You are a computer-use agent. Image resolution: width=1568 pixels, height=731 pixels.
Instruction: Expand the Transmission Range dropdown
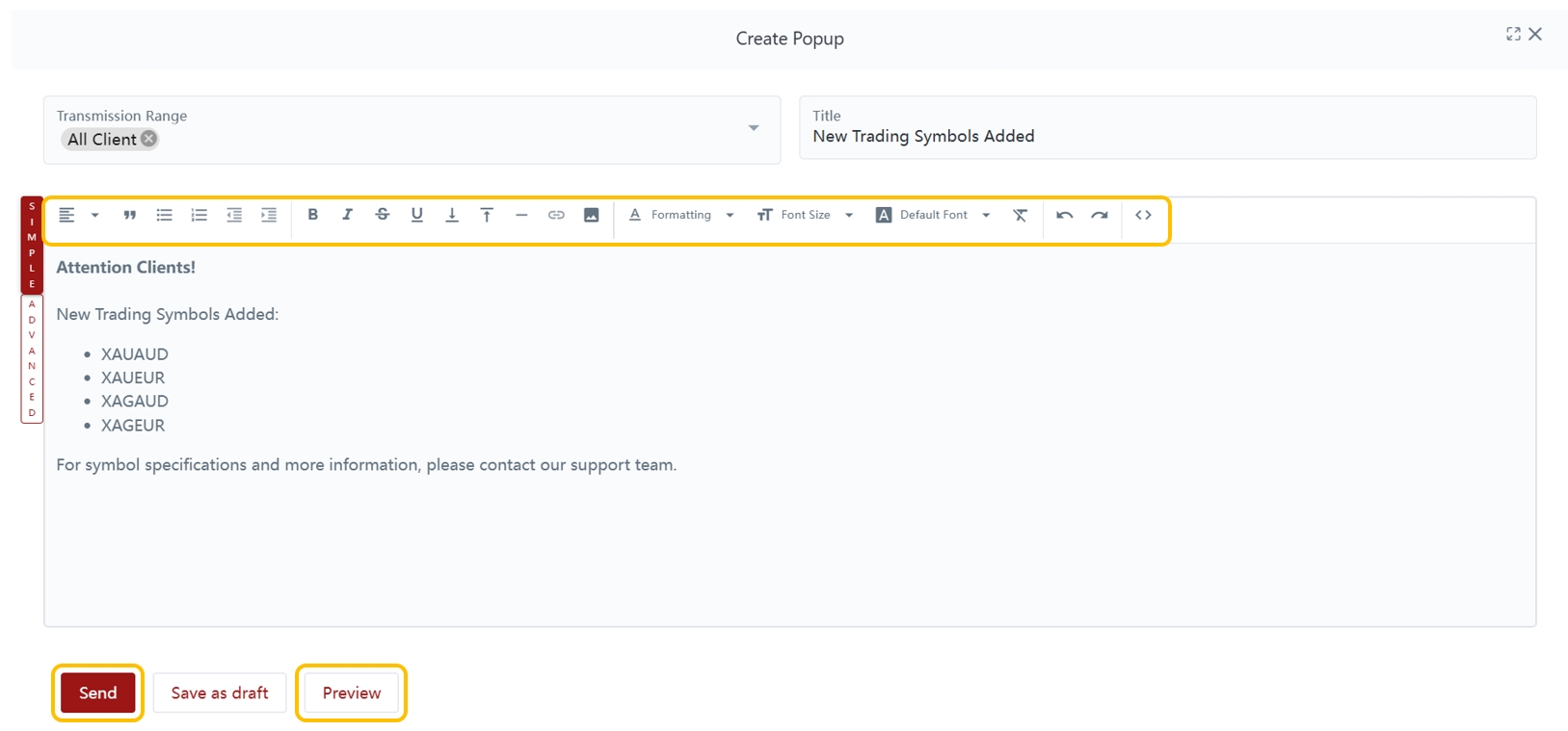(x=754, y=128)
